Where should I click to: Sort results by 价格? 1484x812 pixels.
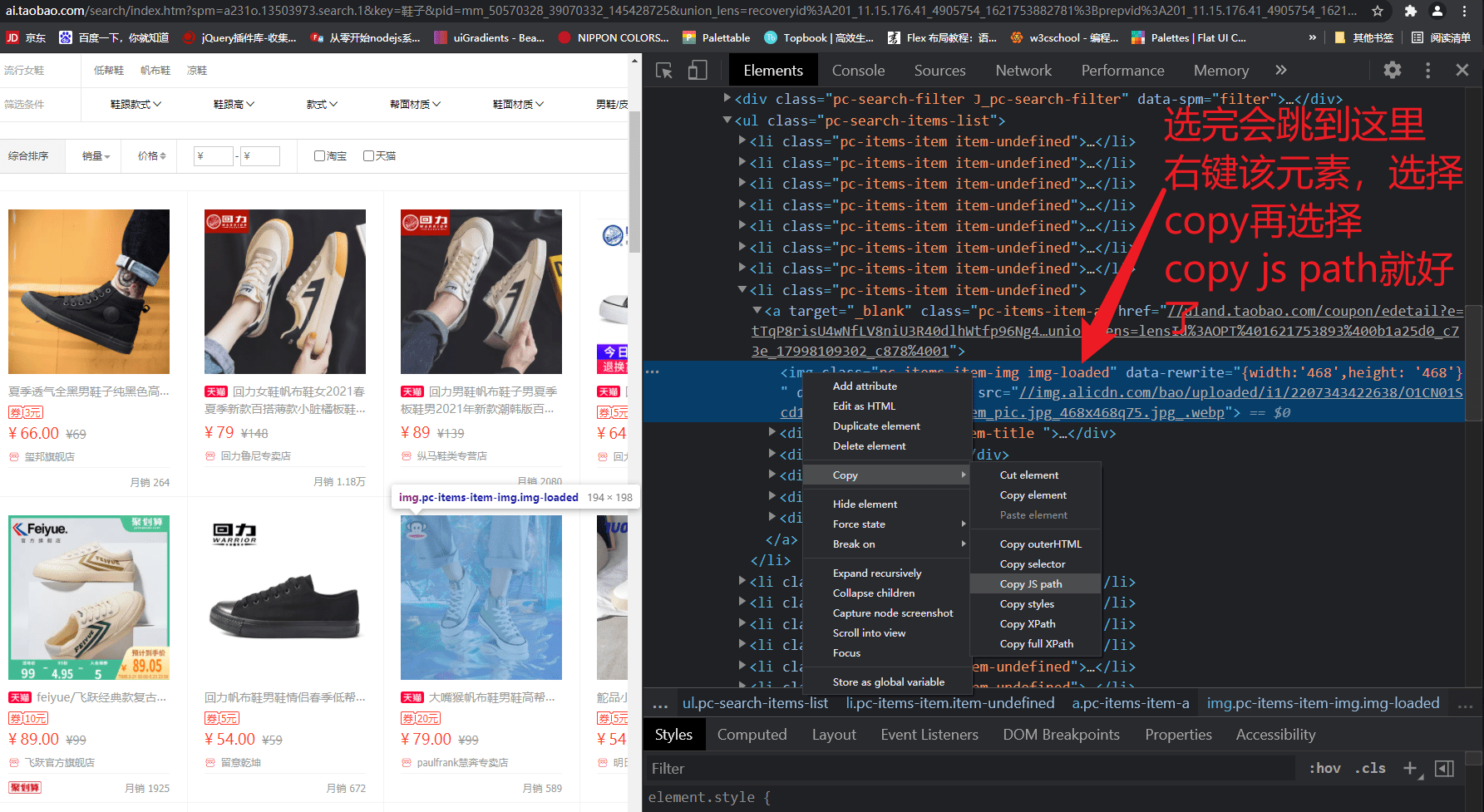[152, 155]
